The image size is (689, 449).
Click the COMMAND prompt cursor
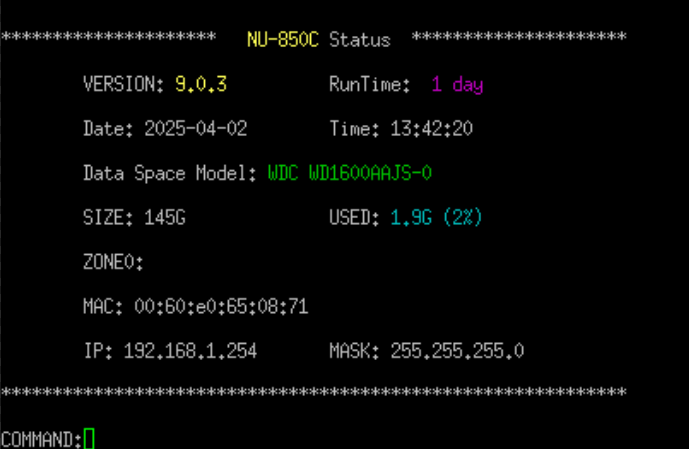tap(89, 438)
